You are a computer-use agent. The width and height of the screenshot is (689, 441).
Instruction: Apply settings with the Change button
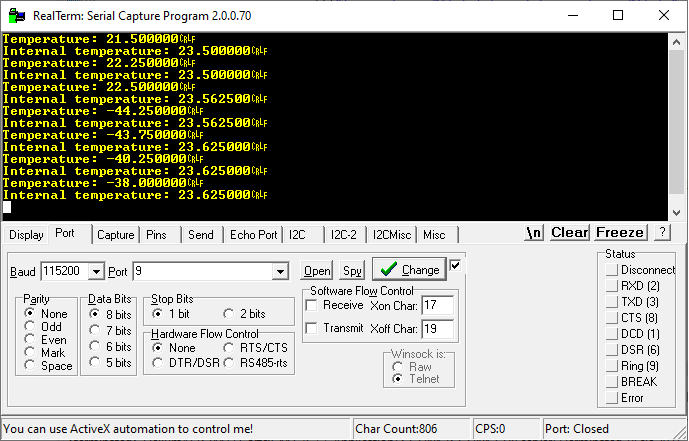point(409,269)
